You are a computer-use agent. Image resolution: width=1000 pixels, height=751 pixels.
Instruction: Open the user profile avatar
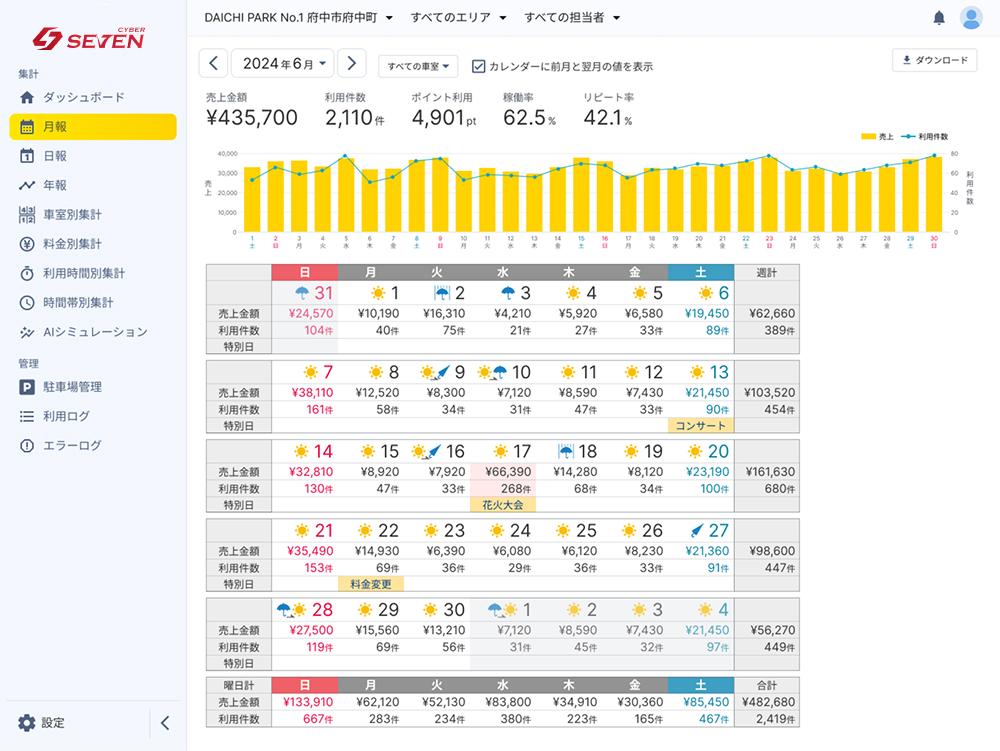[970, 18]
